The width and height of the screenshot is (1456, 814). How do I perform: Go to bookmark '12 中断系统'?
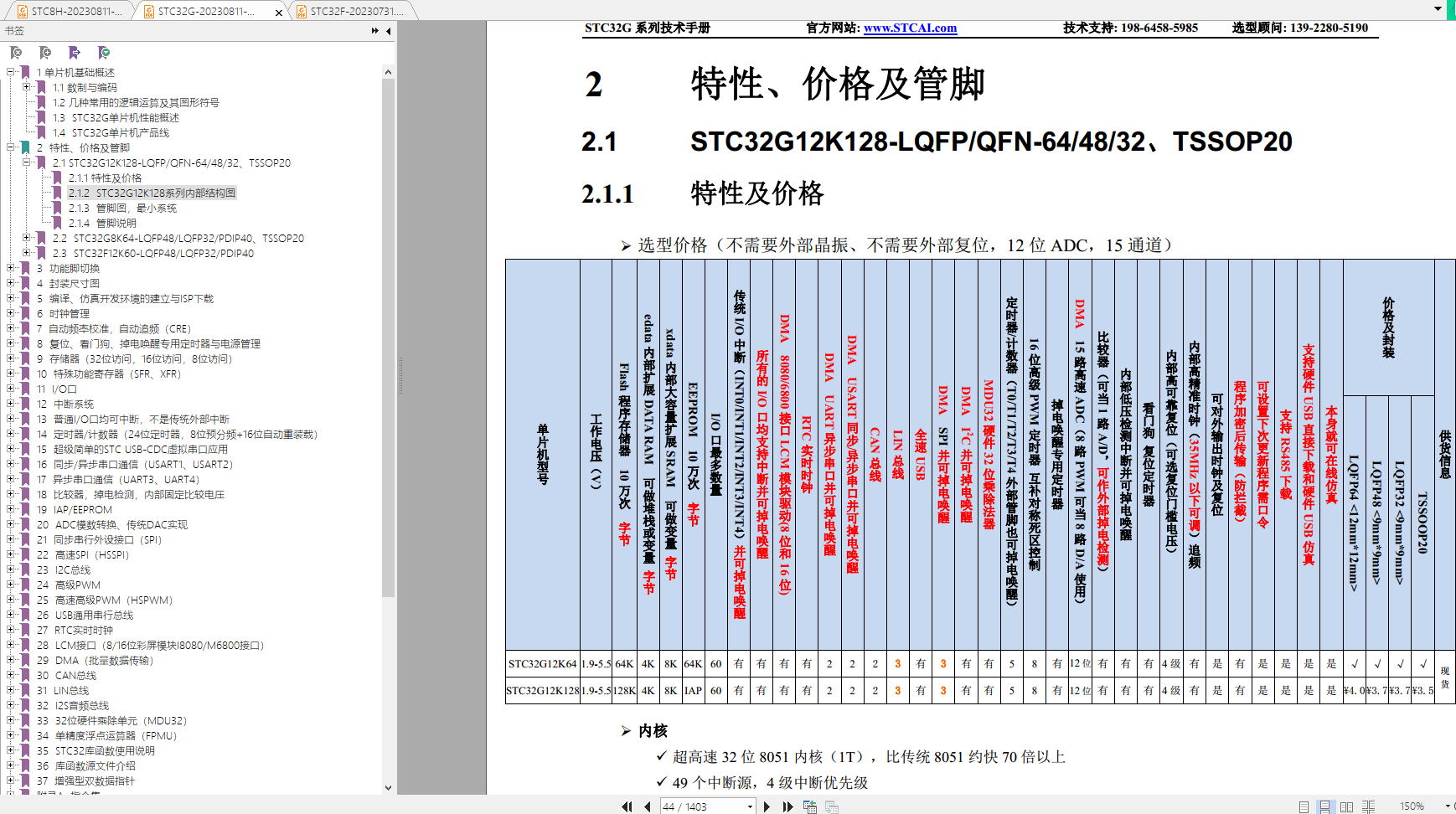click(x=65, y=404)
